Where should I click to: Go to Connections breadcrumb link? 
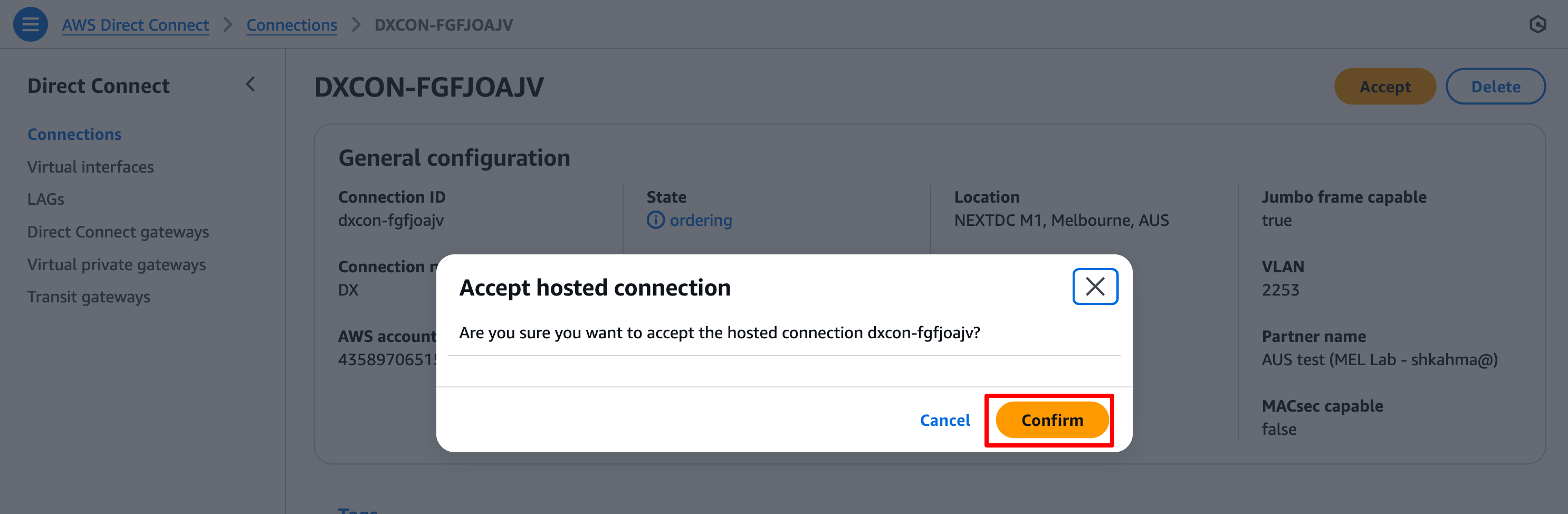click(292, 25)
